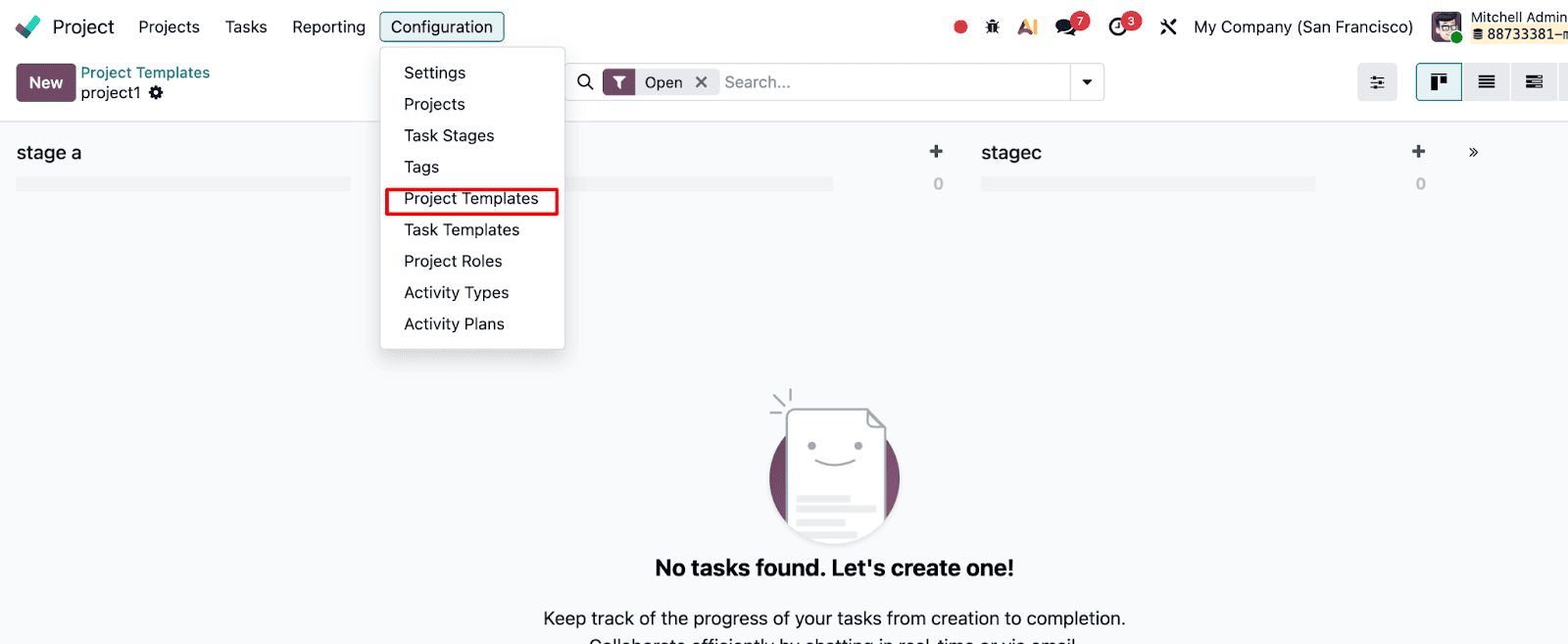Click the New button
This screenshot has width=1568, height=644.
pyautogui.click(x=46, y=82)
